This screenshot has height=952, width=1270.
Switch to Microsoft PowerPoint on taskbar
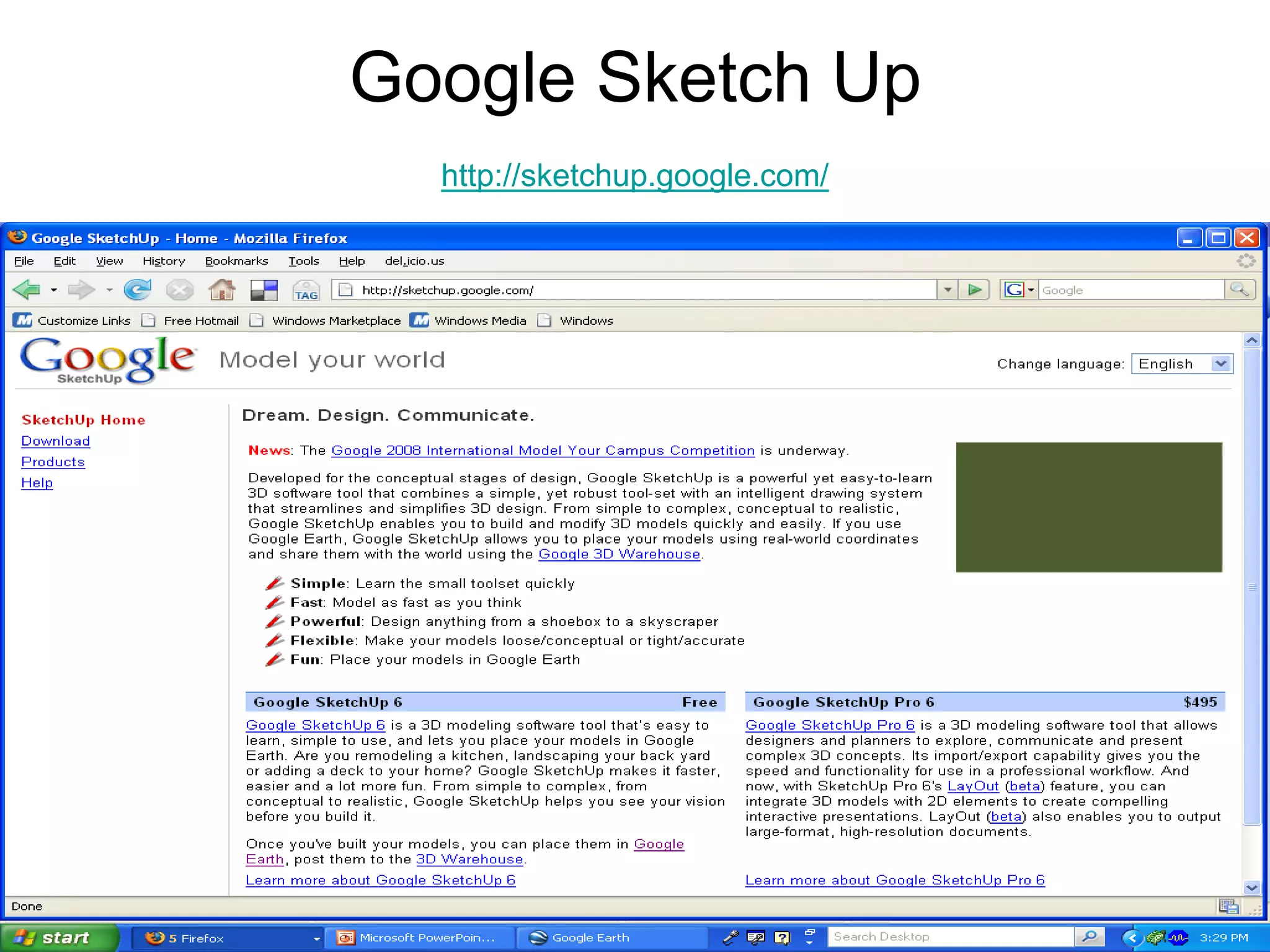pos(422,938)
